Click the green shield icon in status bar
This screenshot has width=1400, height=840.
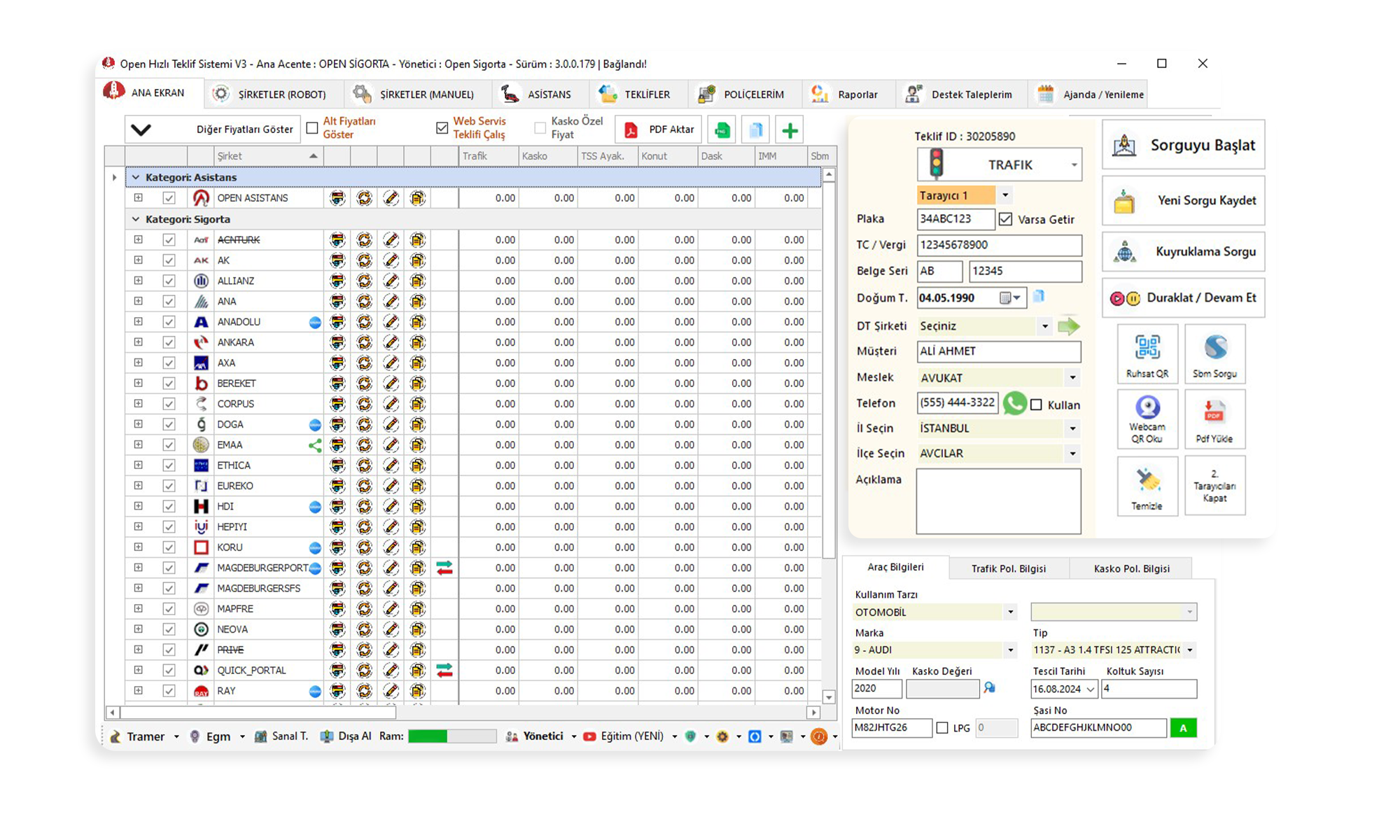690,736
